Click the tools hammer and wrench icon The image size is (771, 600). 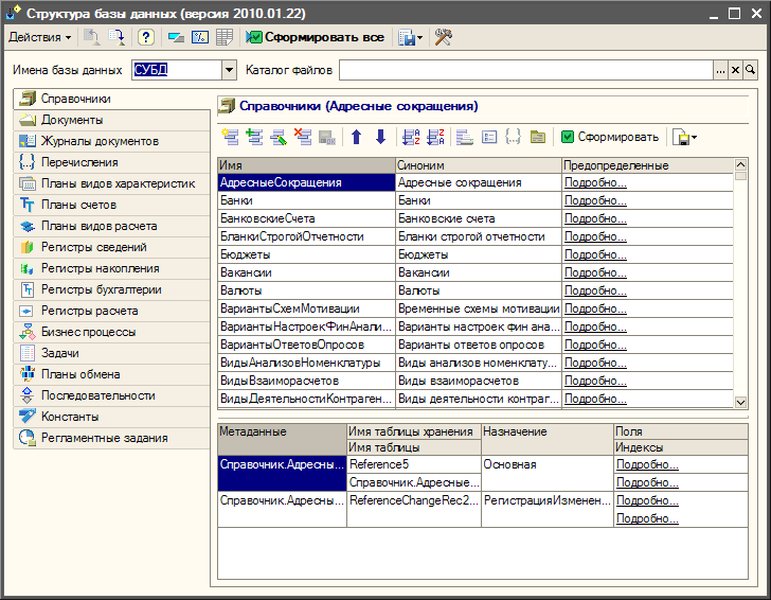point(443,37)
